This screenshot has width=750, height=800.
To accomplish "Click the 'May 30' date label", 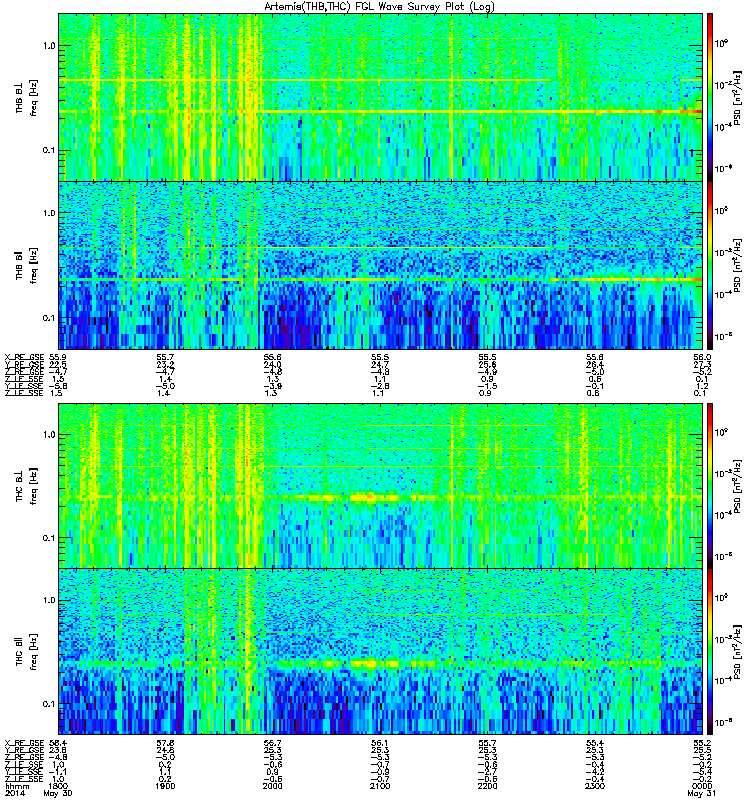I will [x=58, y=793].
